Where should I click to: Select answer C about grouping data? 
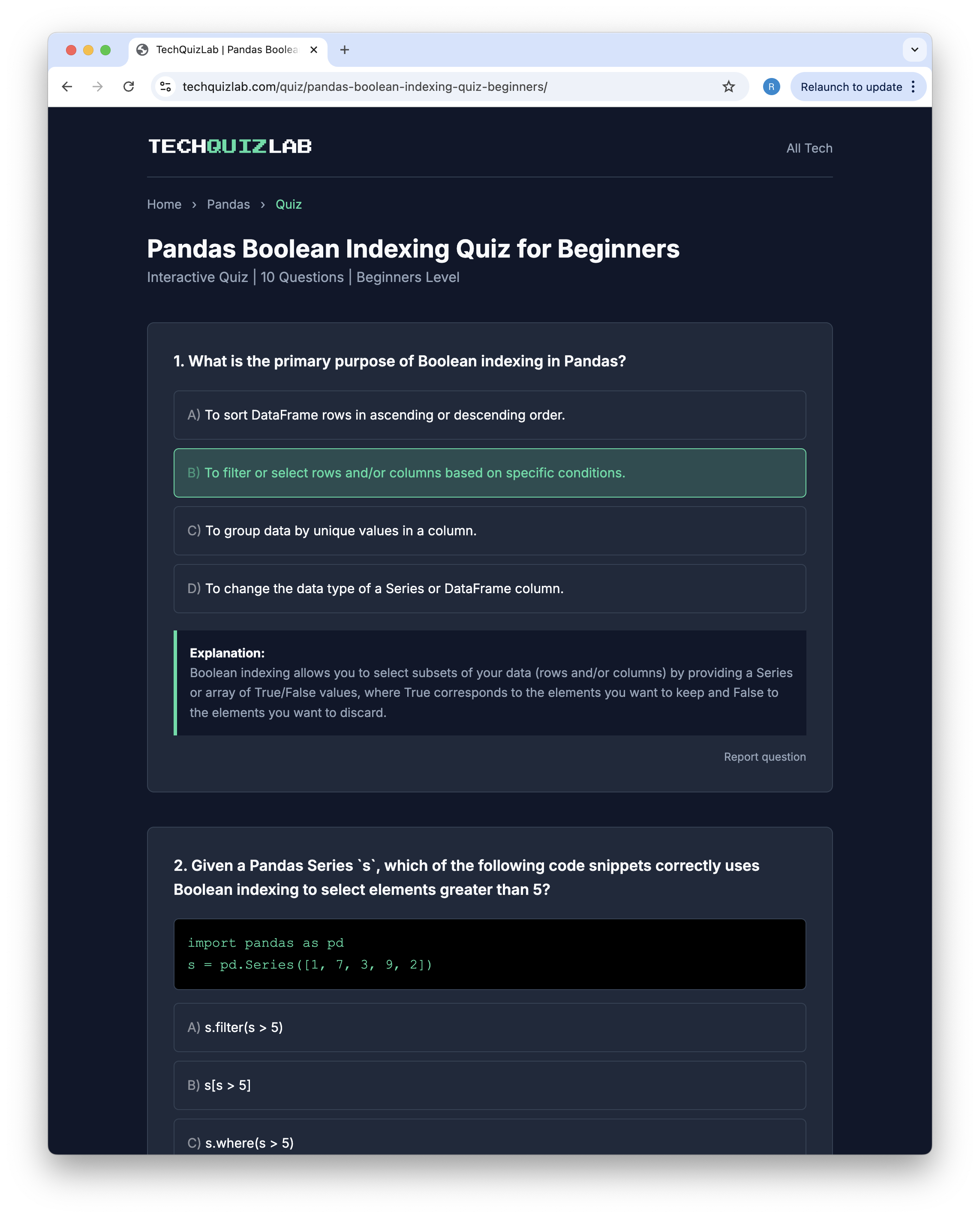[x=490, y=531]
